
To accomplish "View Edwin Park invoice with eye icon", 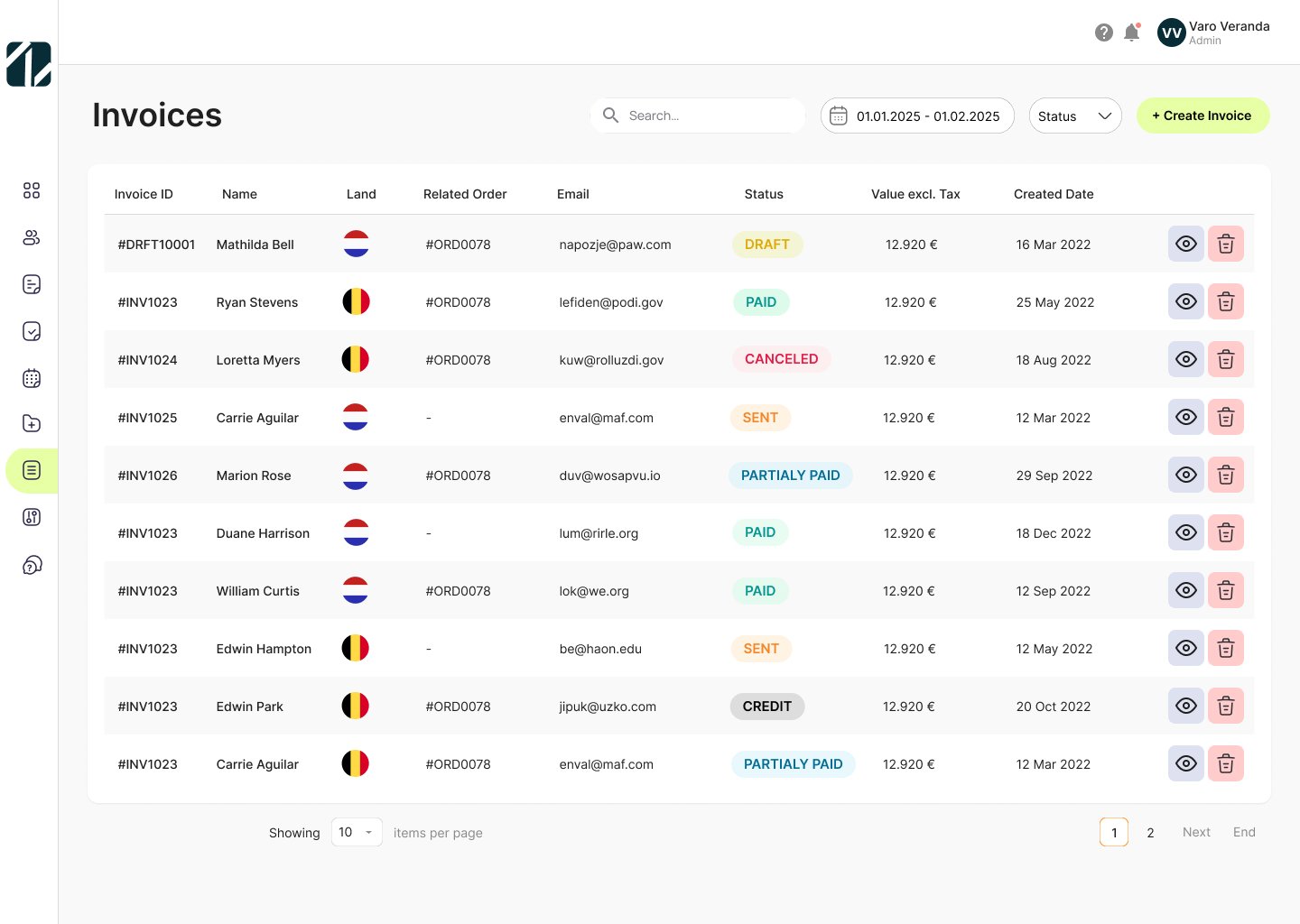I will tap(1185, 706).
